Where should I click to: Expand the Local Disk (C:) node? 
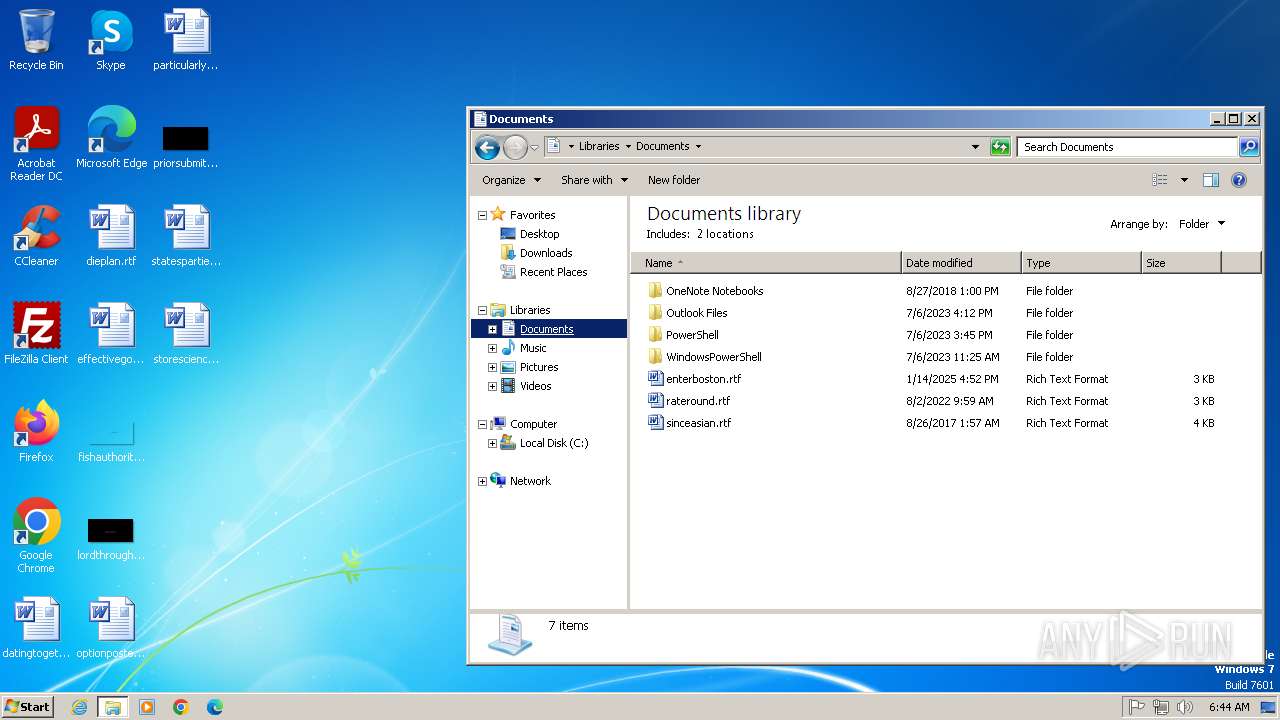pos(492,443)
